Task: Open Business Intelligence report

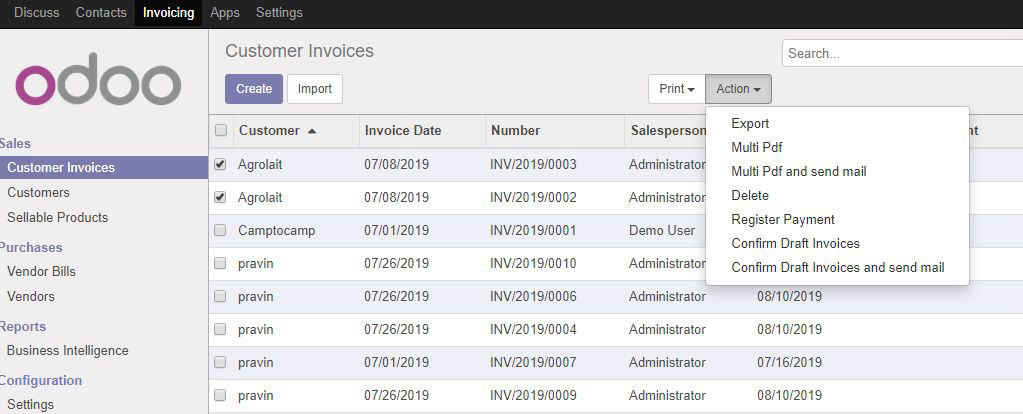Action: click(x=68, y=350)
